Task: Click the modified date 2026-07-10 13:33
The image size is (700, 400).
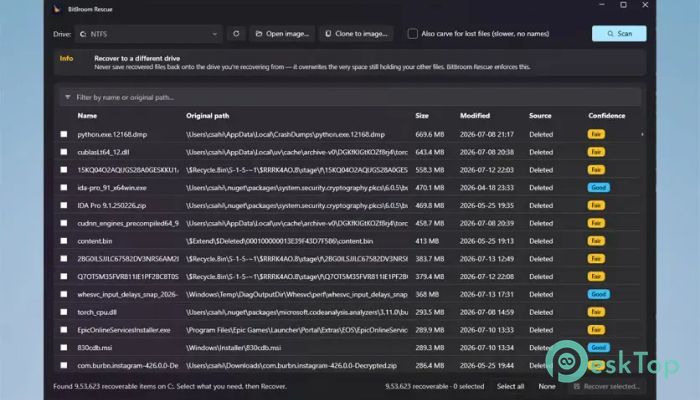Action: [x=487, y=330]
